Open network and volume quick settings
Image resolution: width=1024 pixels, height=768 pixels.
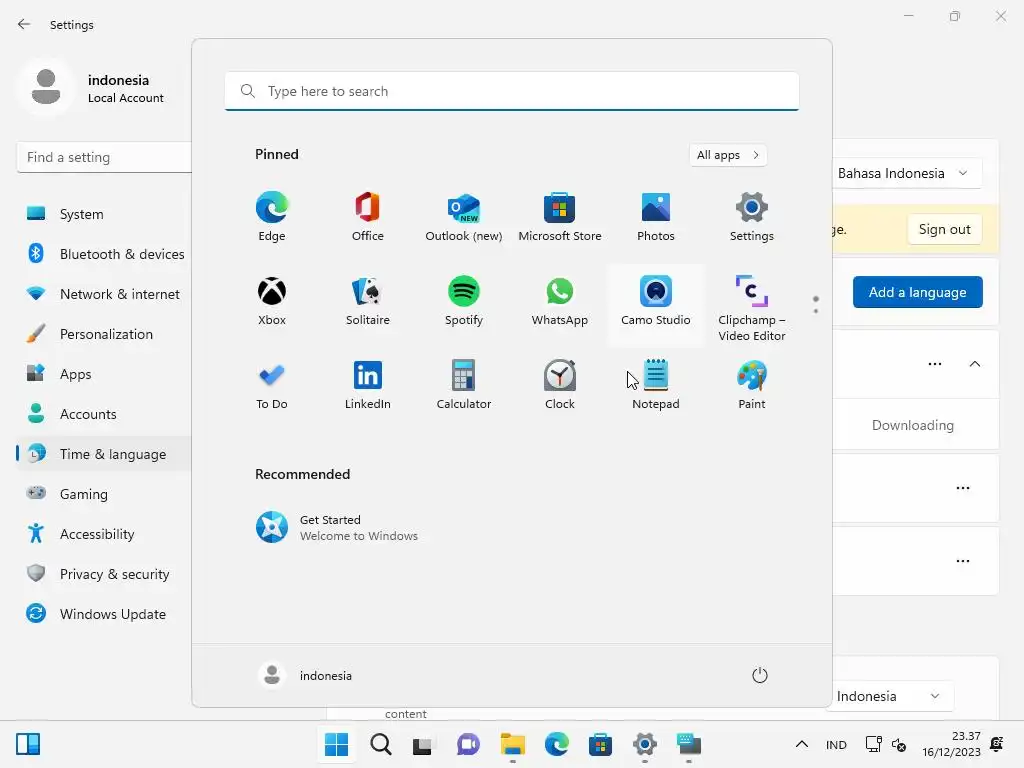(886, 744)
